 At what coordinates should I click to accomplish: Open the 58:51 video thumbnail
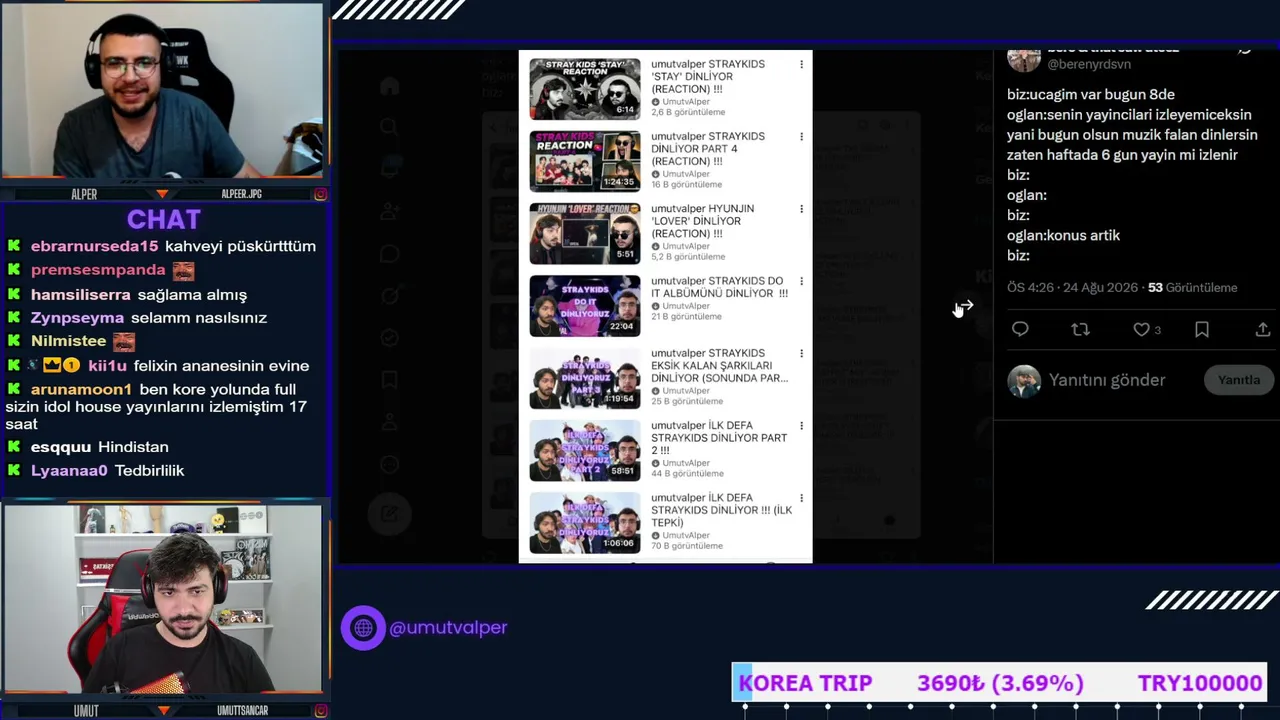pyautogui.click(x=585, y=450)
